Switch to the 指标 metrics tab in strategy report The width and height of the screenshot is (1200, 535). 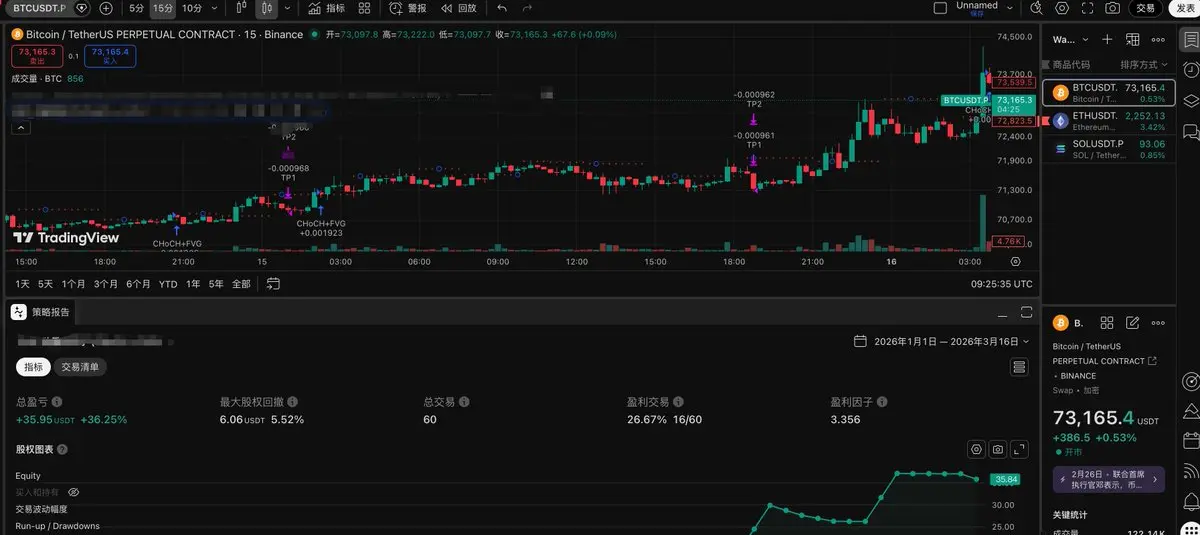(33, 367)
